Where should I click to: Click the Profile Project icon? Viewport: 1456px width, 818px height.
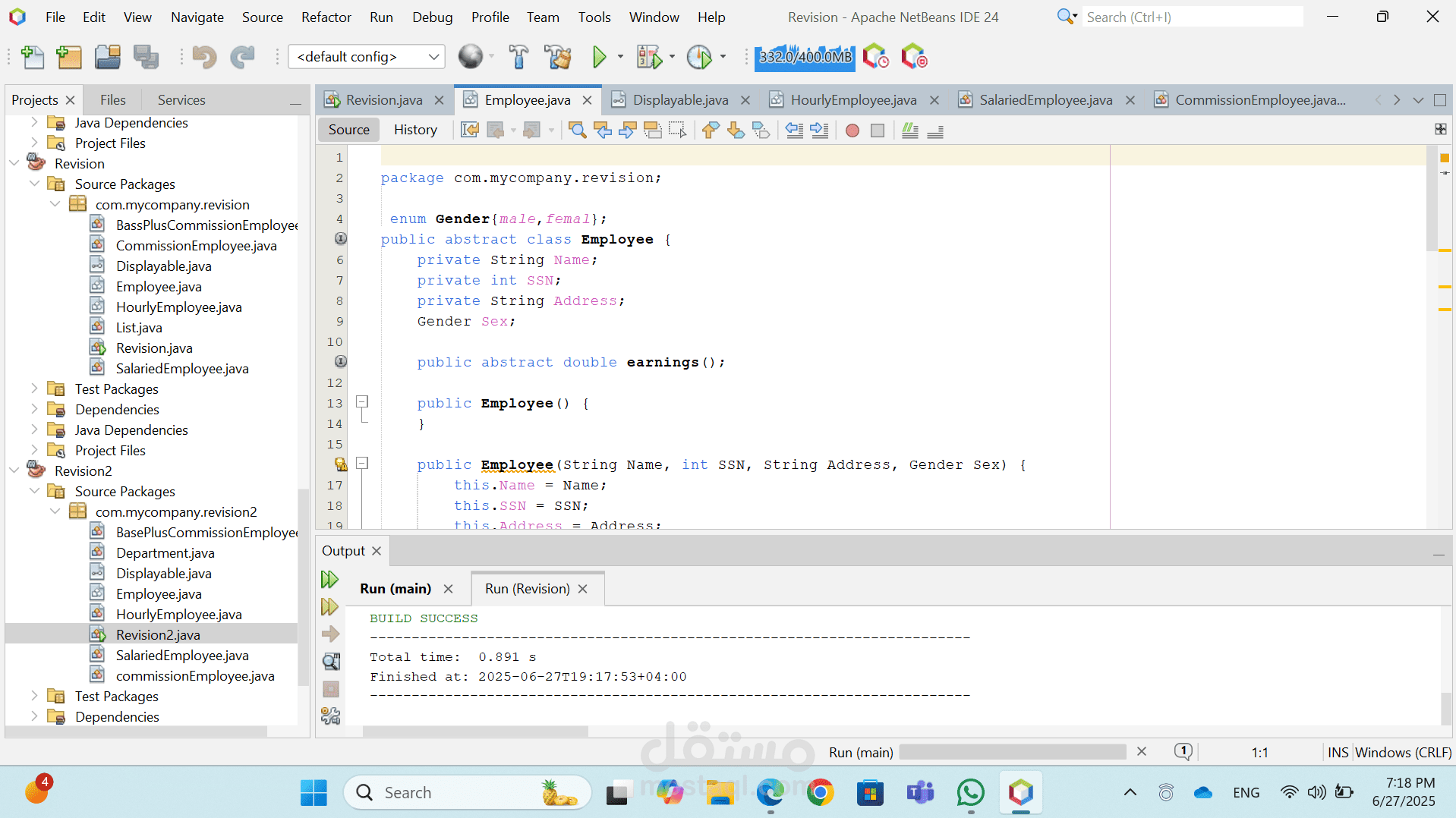coord(699,57)
